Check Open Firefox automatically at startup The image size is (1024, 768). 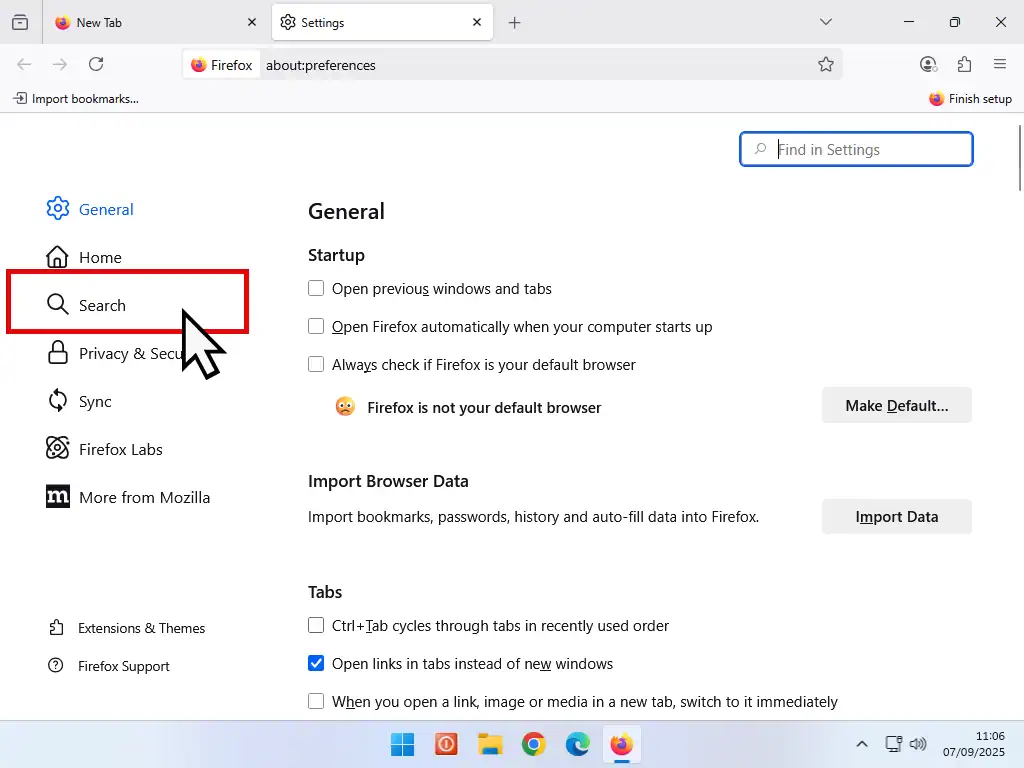[x=316, y=327]
